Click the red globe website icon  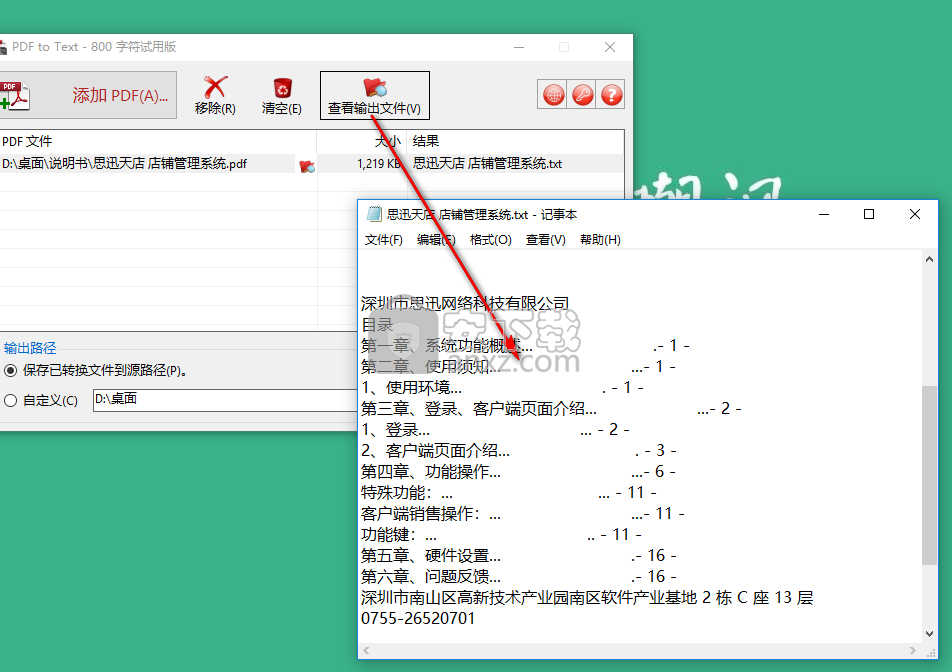(x=553, y=95)
